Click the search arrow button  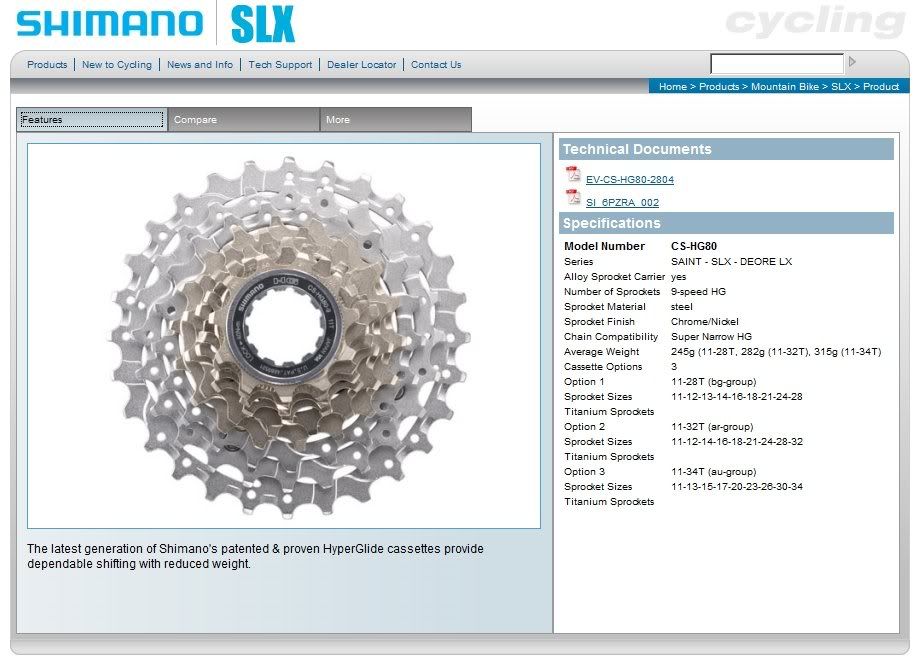(x=852, y=61)
